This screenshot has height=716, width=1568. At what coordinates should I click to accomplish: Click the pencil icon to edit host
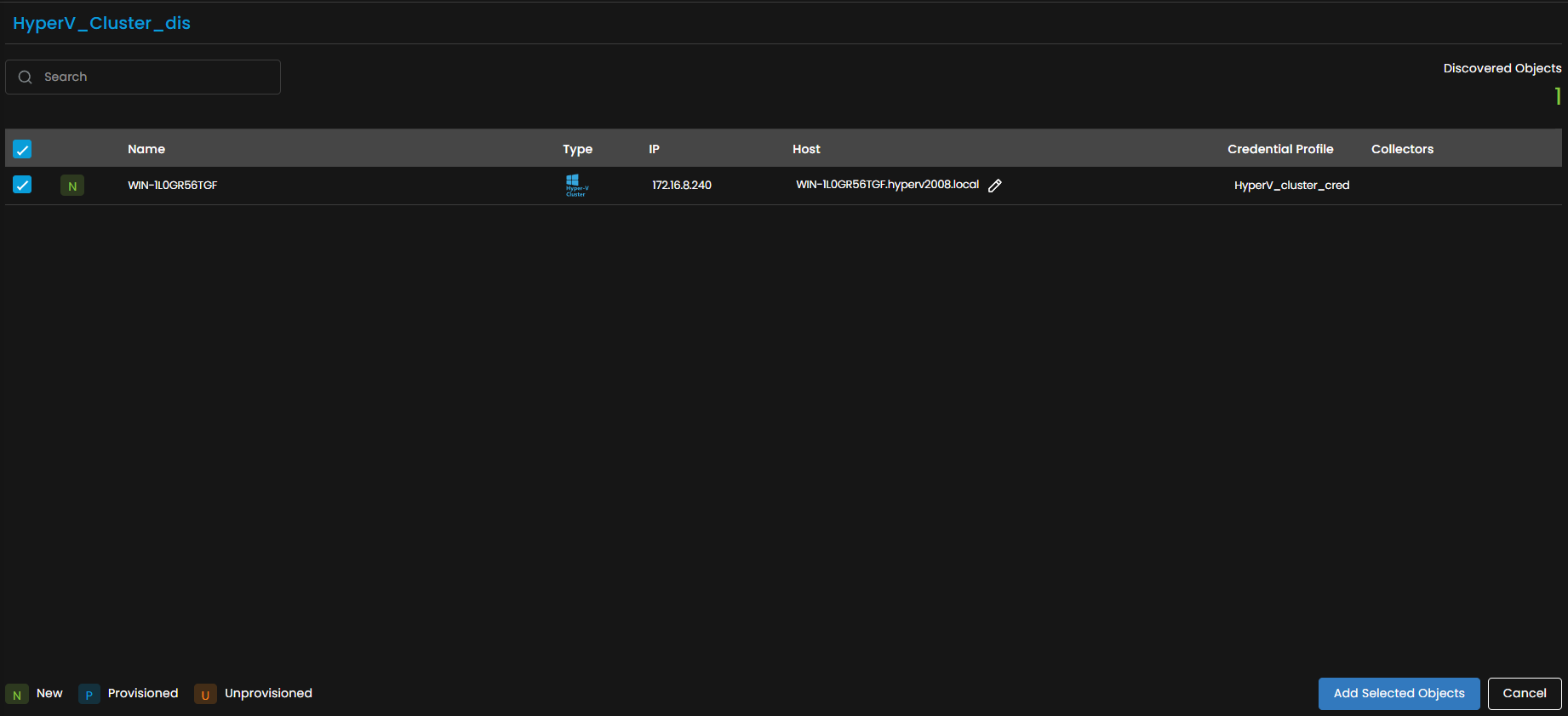[x=994, y=186]
